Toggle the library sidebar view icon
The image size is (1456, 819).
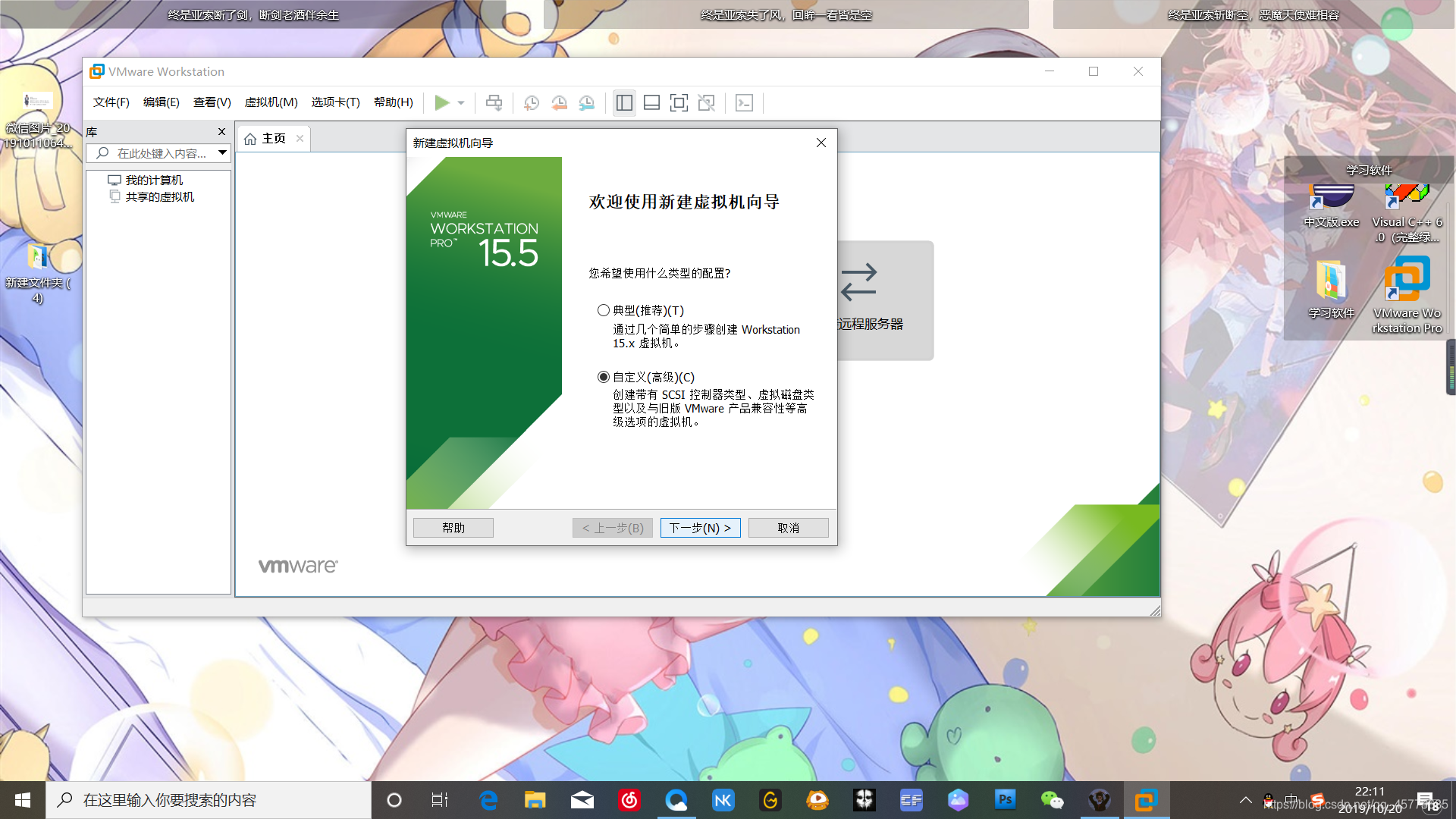click(x=624, y=102)
